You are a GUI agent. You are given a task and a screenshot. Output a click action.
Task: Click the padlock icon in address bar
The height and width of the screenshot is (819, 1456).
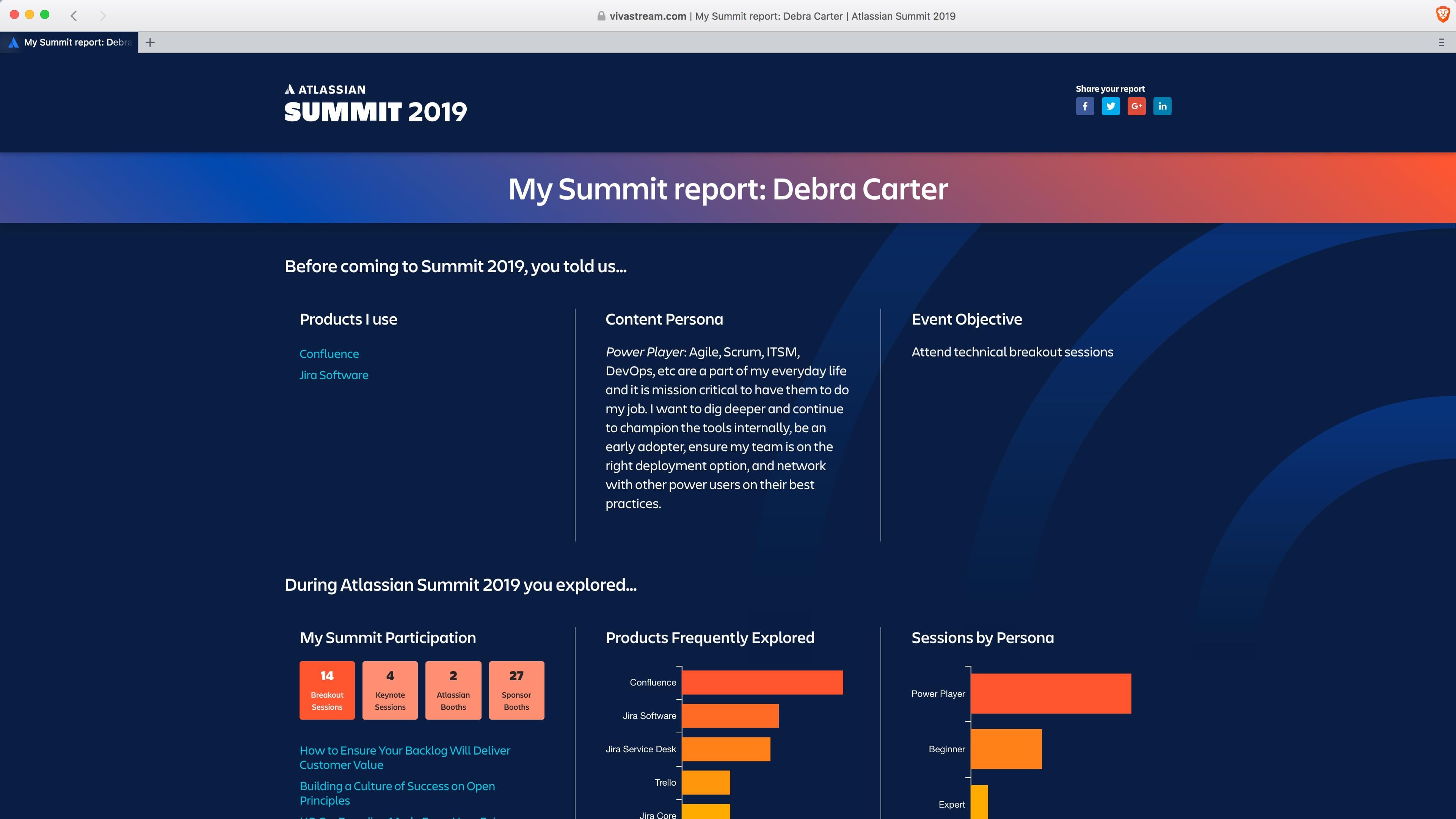pyautogui.click(x=601, y=16)
